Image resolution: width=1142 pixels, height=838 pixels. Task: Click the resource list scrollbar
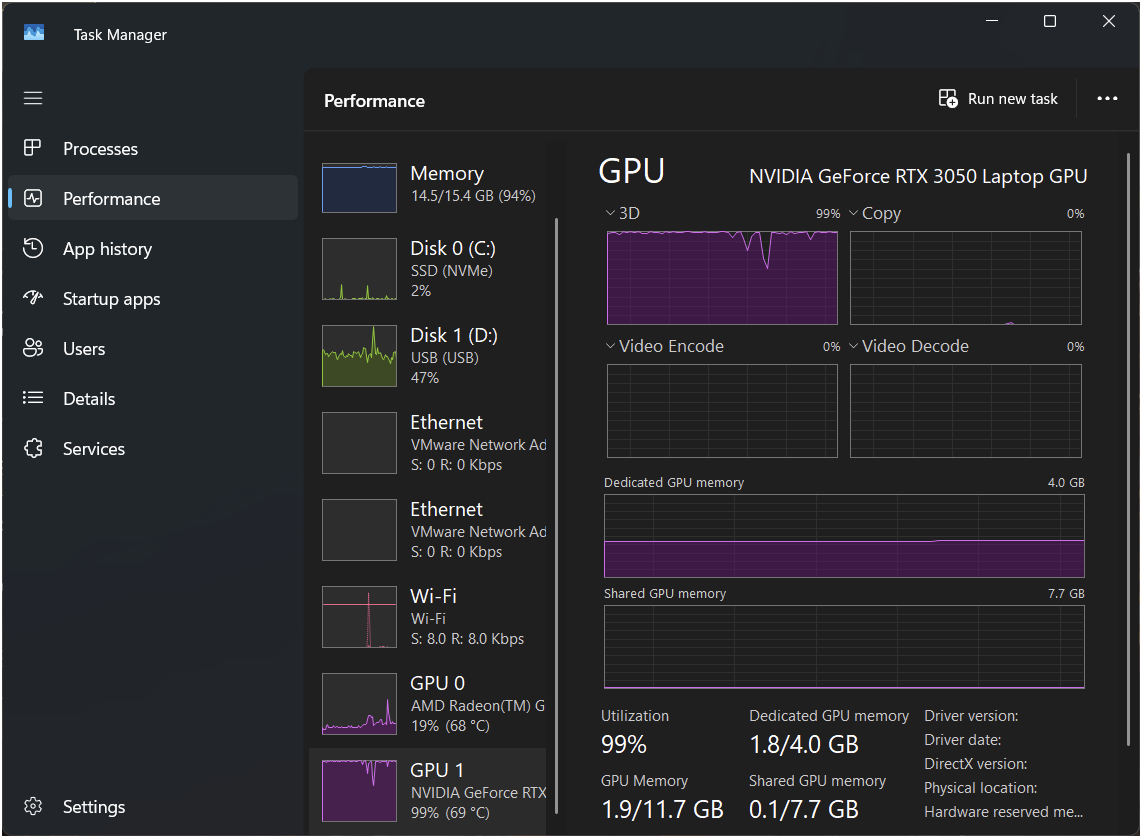pos(556,515)
